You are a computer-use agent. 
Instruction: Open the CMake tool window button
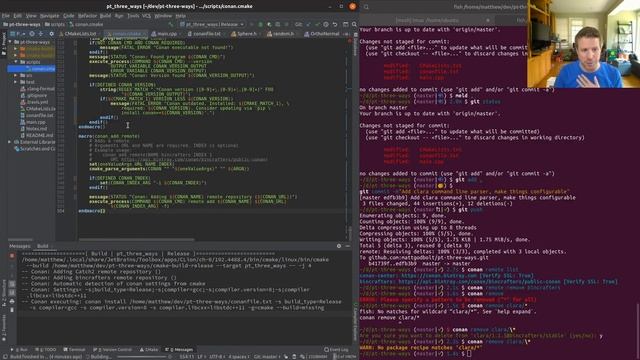(149, 350)
